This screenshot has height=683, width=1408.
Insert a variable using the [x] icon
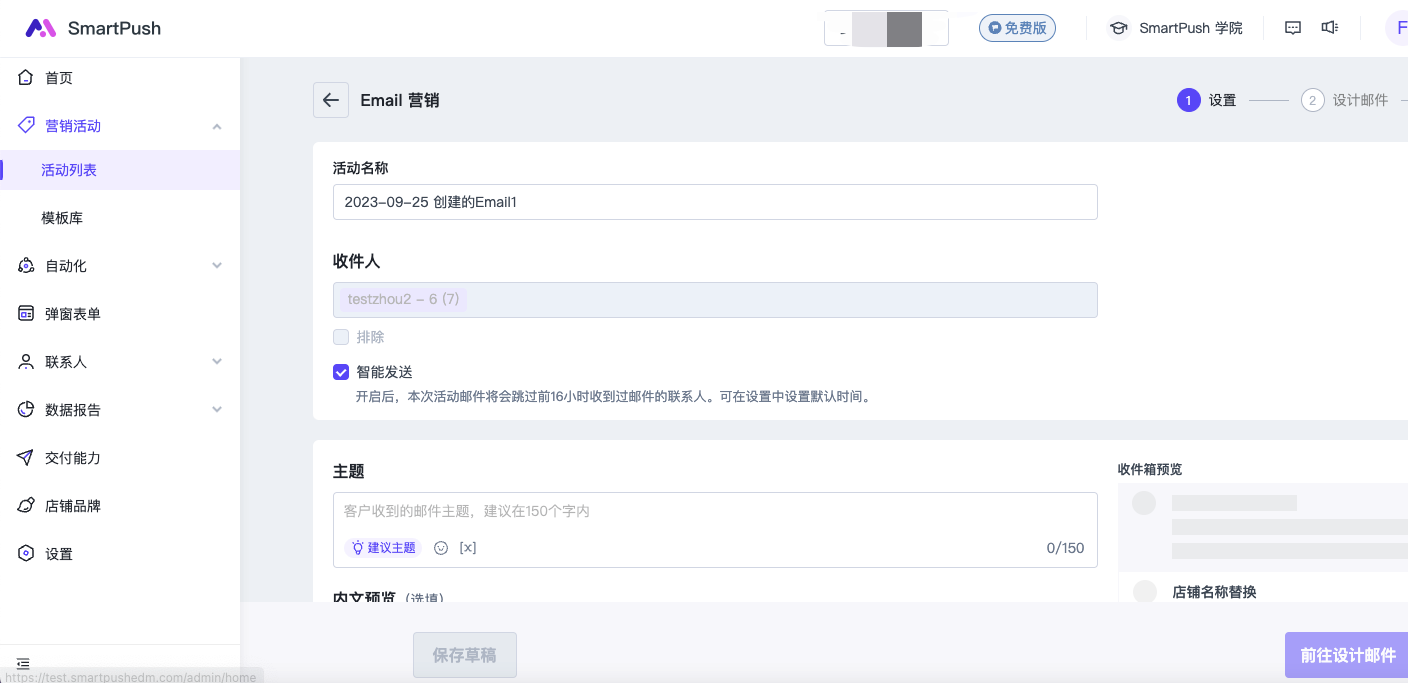point(467,548)
